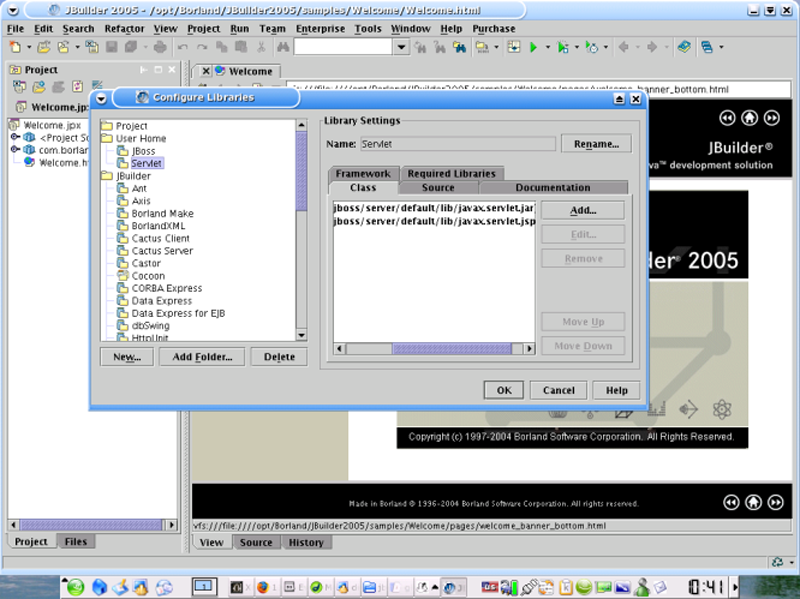Viewport: 800px width, 599px height.
Task: Open the Refactor menu
Action: 124,29
